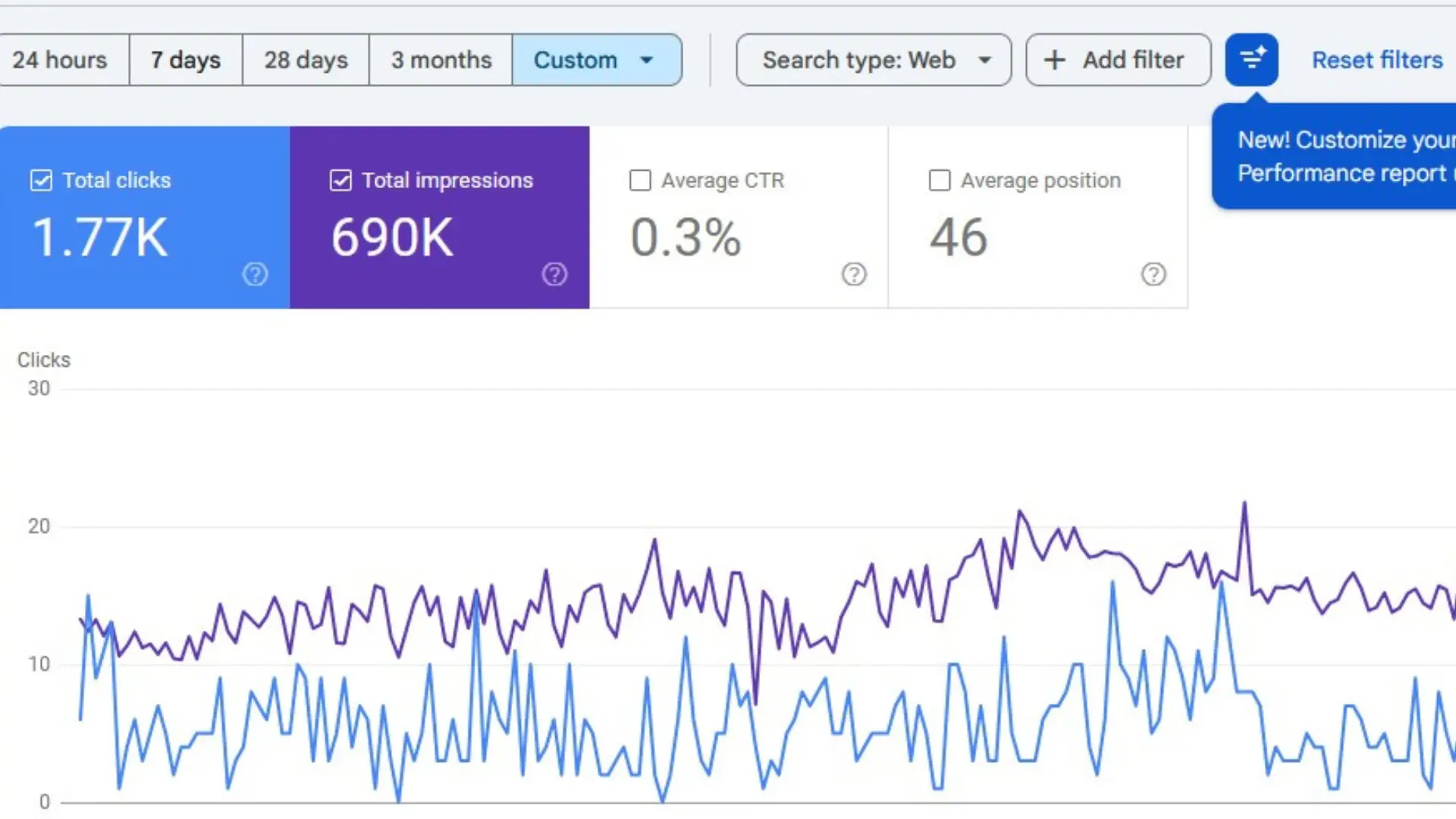Image resolution: width=1456 pixels, height=819 pixels.
Task: Select the 7 days date range
Action: 186,60
